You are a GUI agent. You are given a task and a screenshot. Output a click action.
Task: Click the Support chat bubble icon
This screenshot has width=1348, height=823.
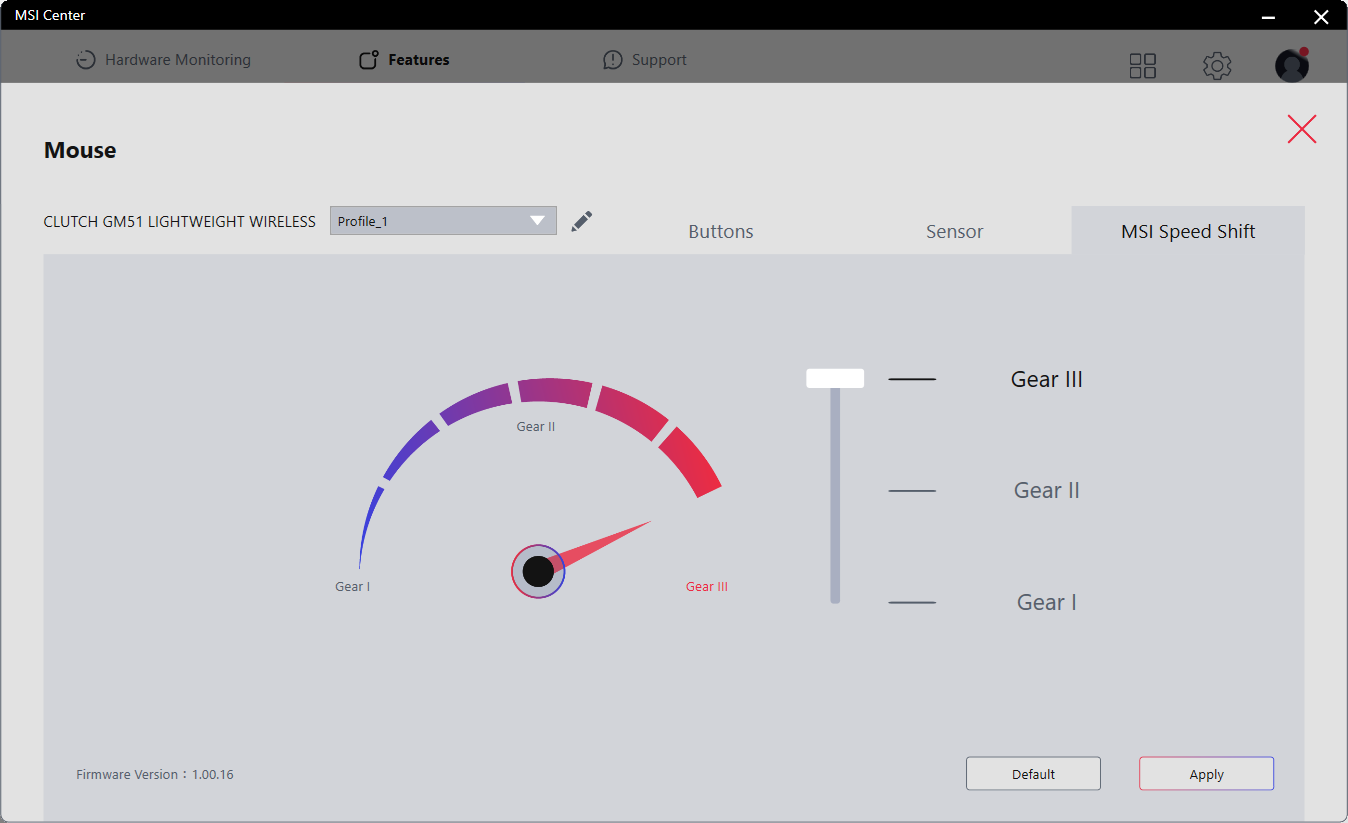[613, 60]
